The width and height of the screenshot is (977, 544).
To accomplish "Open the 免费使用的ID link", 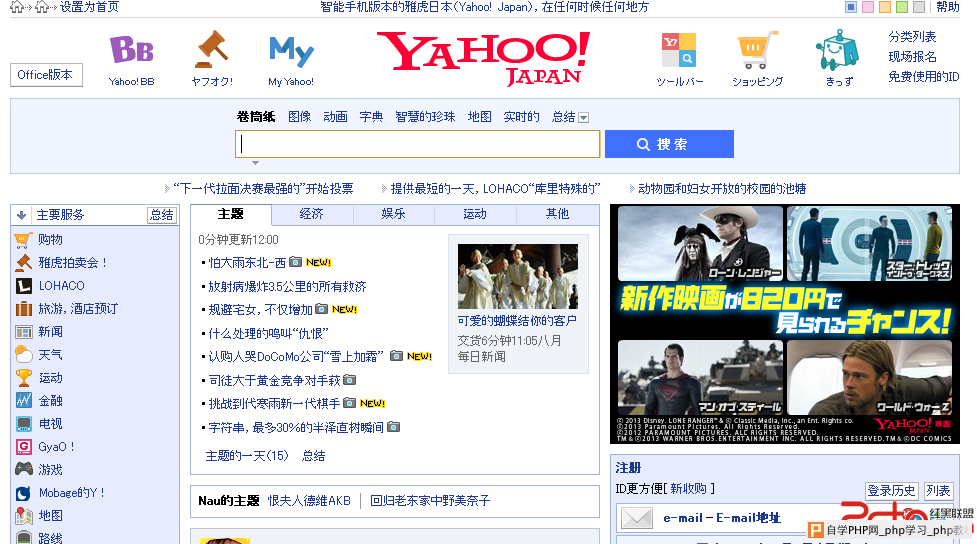I will tap(923, 77).
